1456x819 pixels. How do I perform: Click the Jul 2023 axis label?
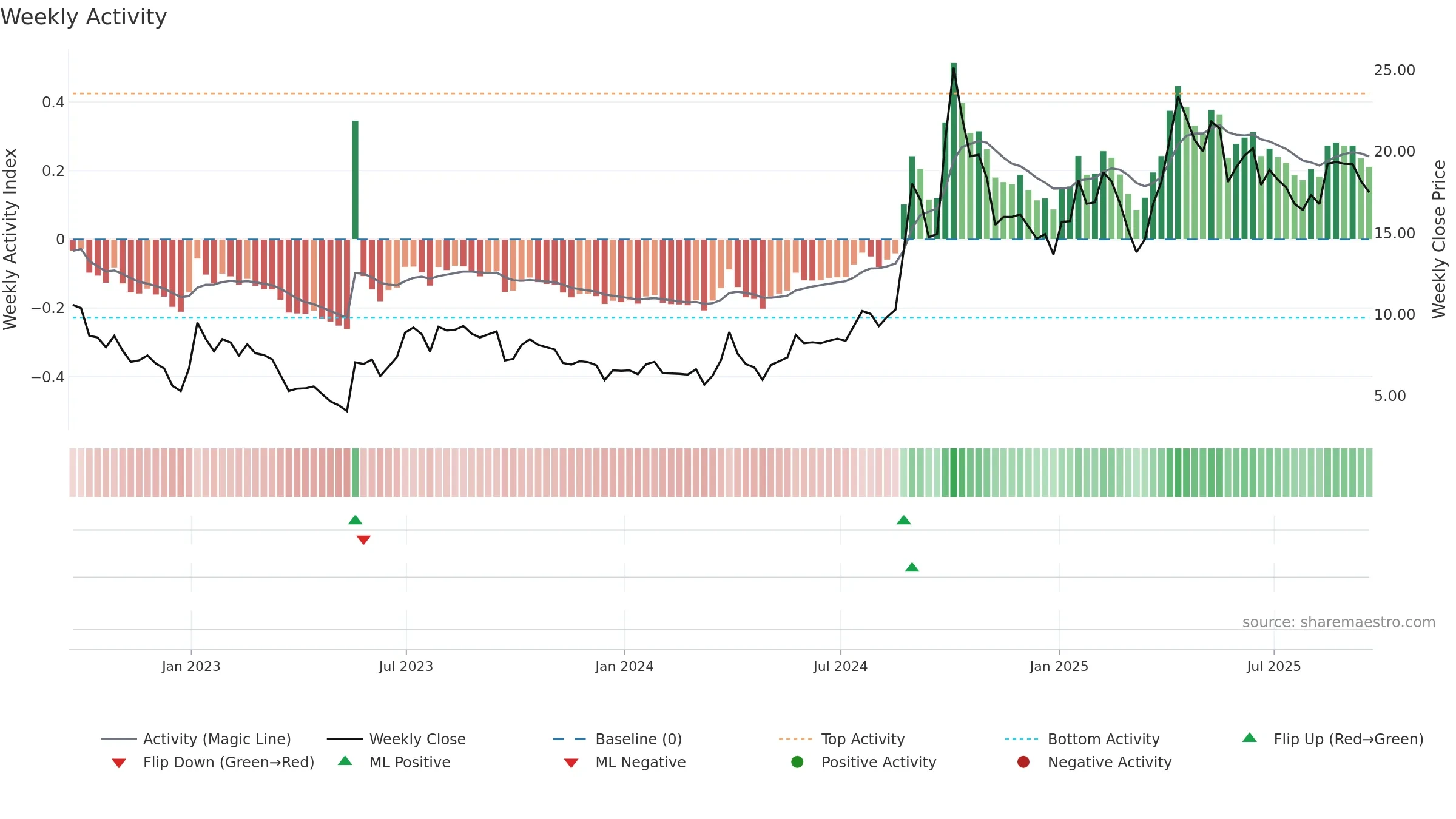[406, 666]
